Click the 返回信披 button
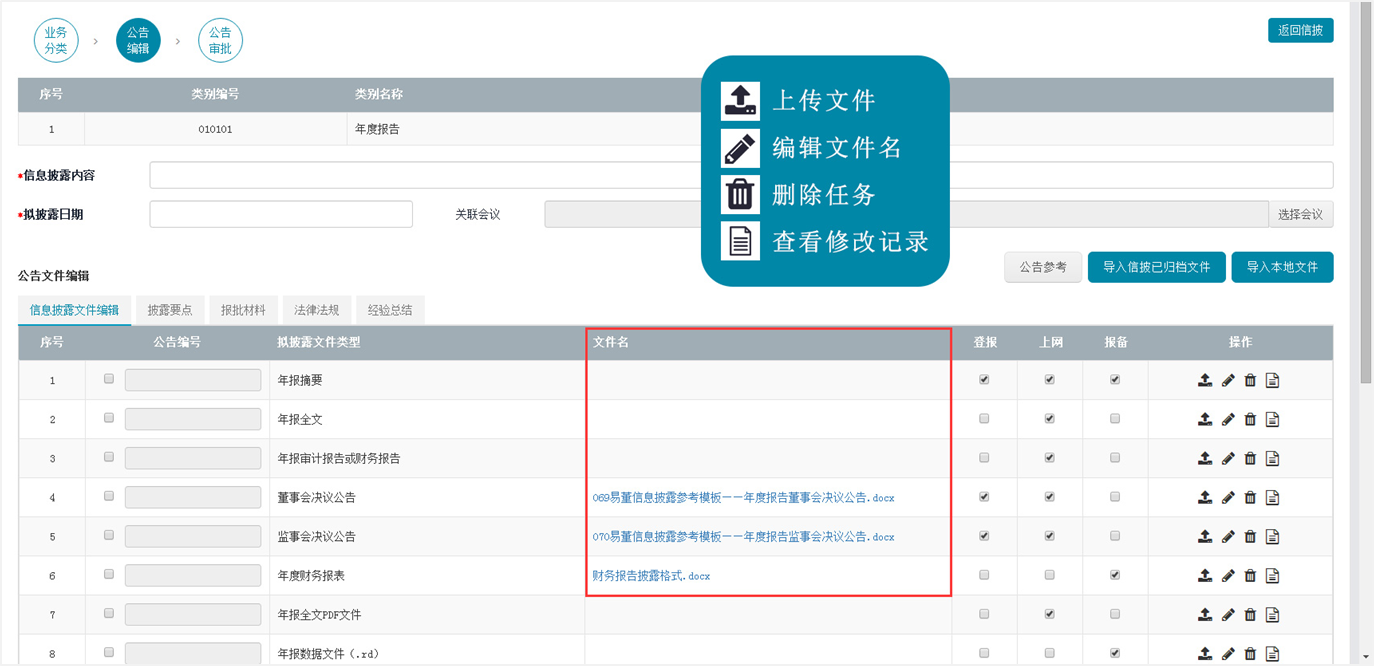This screenshot has width=1374, height=666. click(1300, 30)
